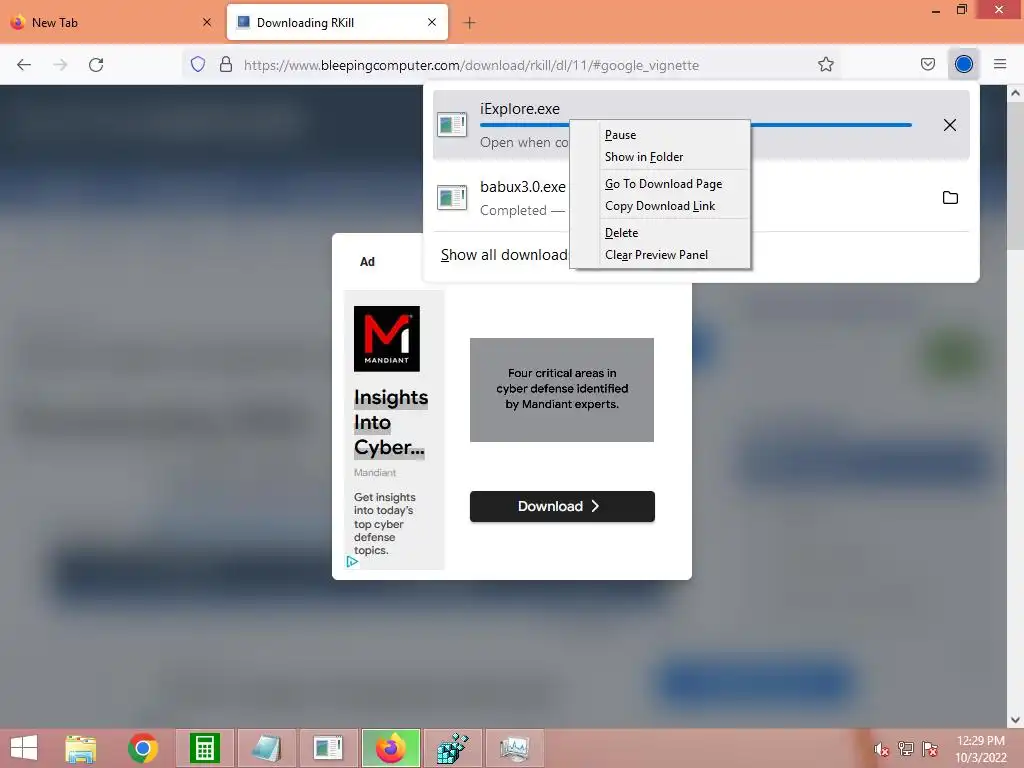Open containing folder for babux3.0.exe

(x=950, y=197)
